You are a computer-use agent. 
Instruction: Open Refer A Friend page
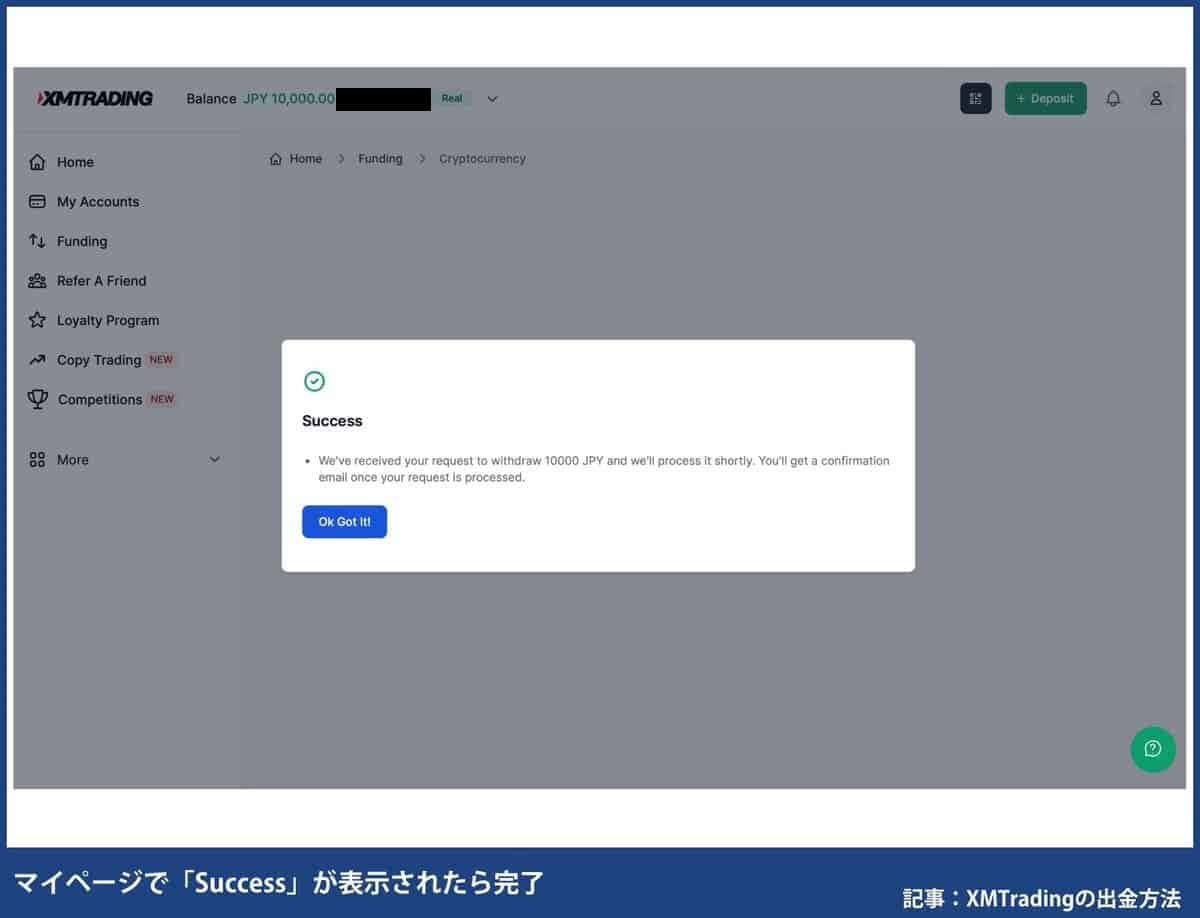tap(101, 281)
